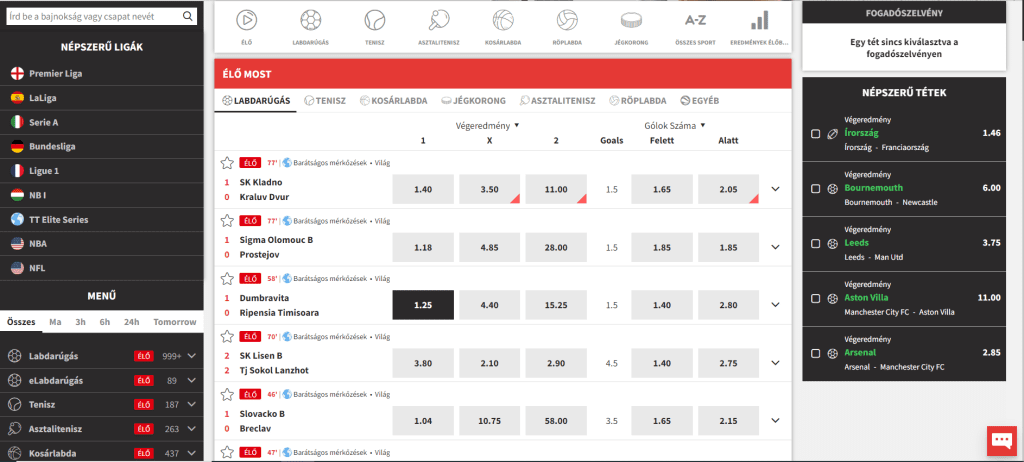Check the Arsenal popular bet checkbox
1024x462 pixels.
click(816, 353)
